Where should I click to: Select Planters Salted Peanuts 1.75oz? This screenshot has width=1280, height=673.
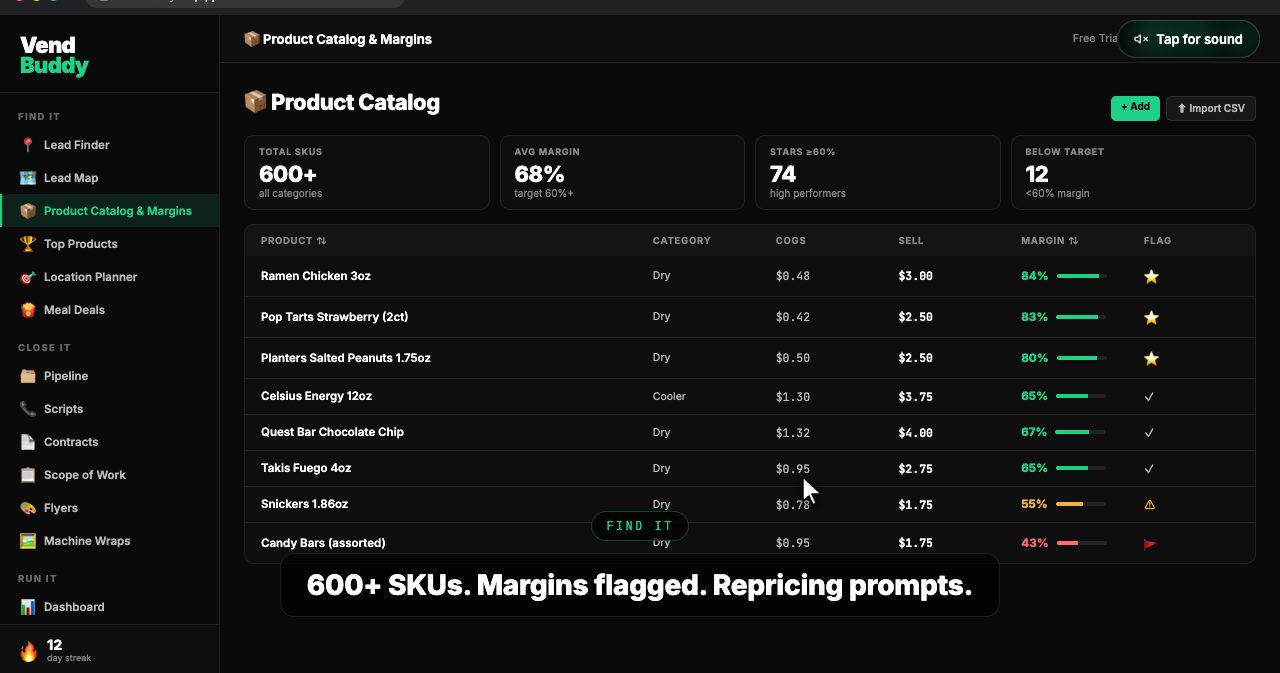[x=345, y=358]
